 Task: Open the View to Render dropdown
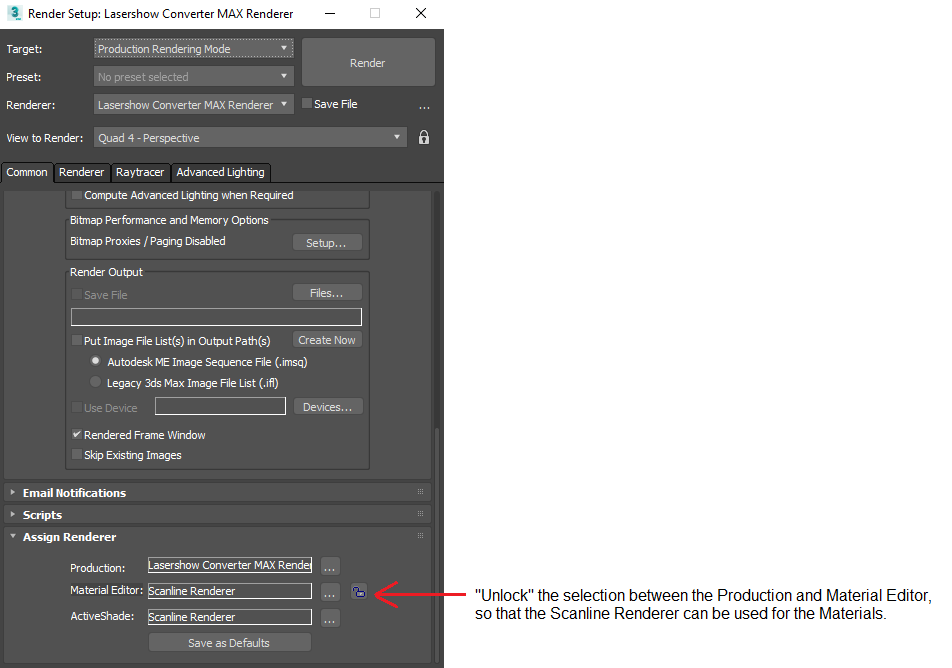click(250, 138)
